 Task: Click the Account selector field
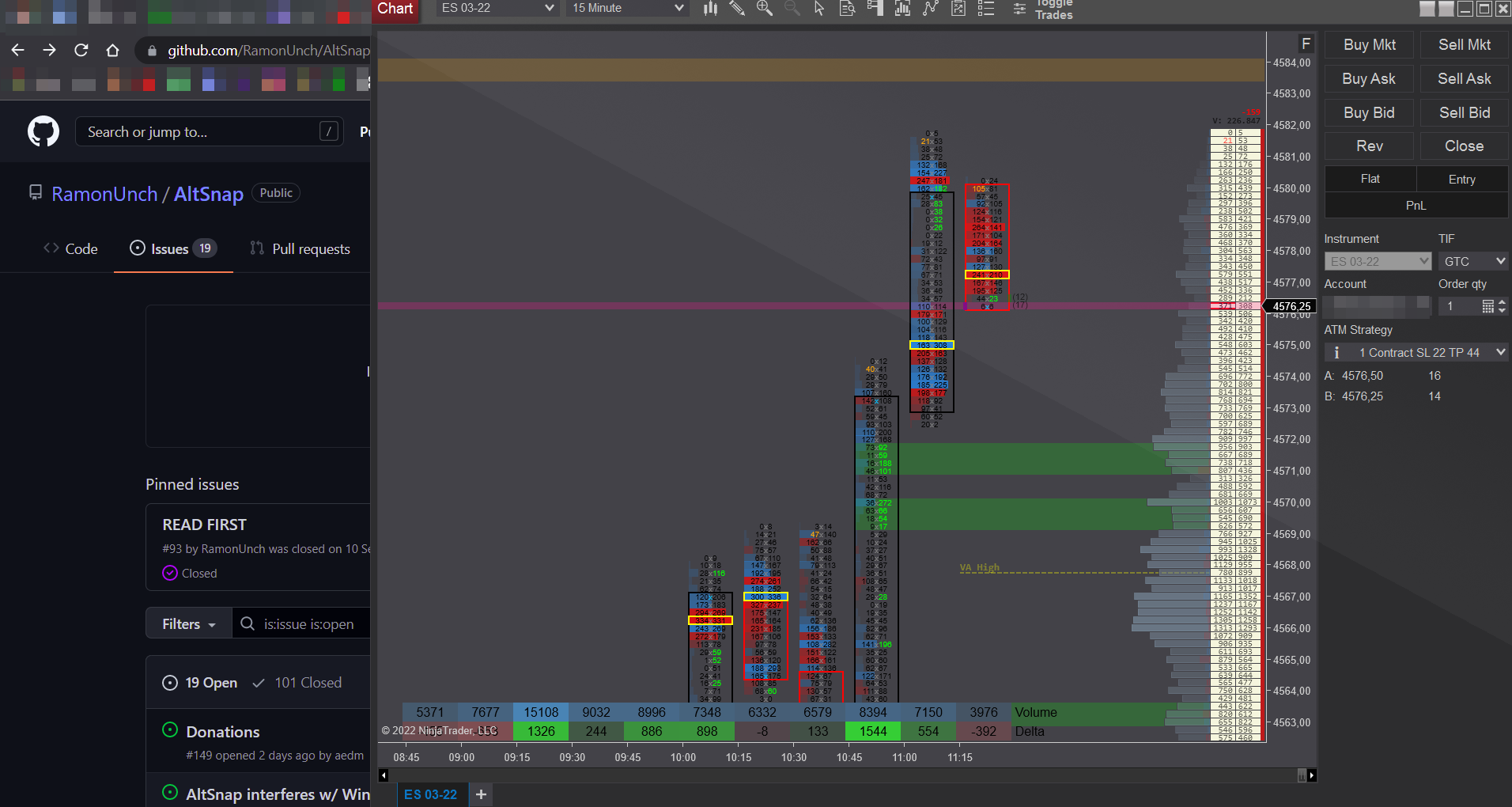(1378, 305)
